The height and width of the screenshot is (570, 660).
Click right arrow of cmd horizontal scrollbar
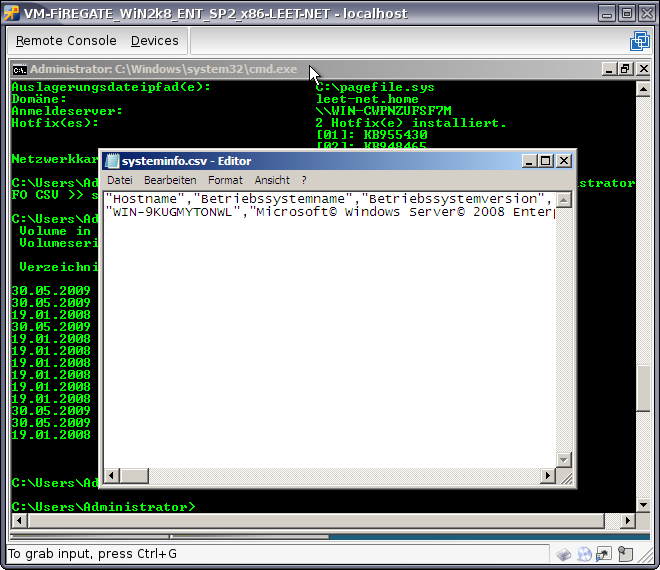pyautogui.click(x=627, y=521)
